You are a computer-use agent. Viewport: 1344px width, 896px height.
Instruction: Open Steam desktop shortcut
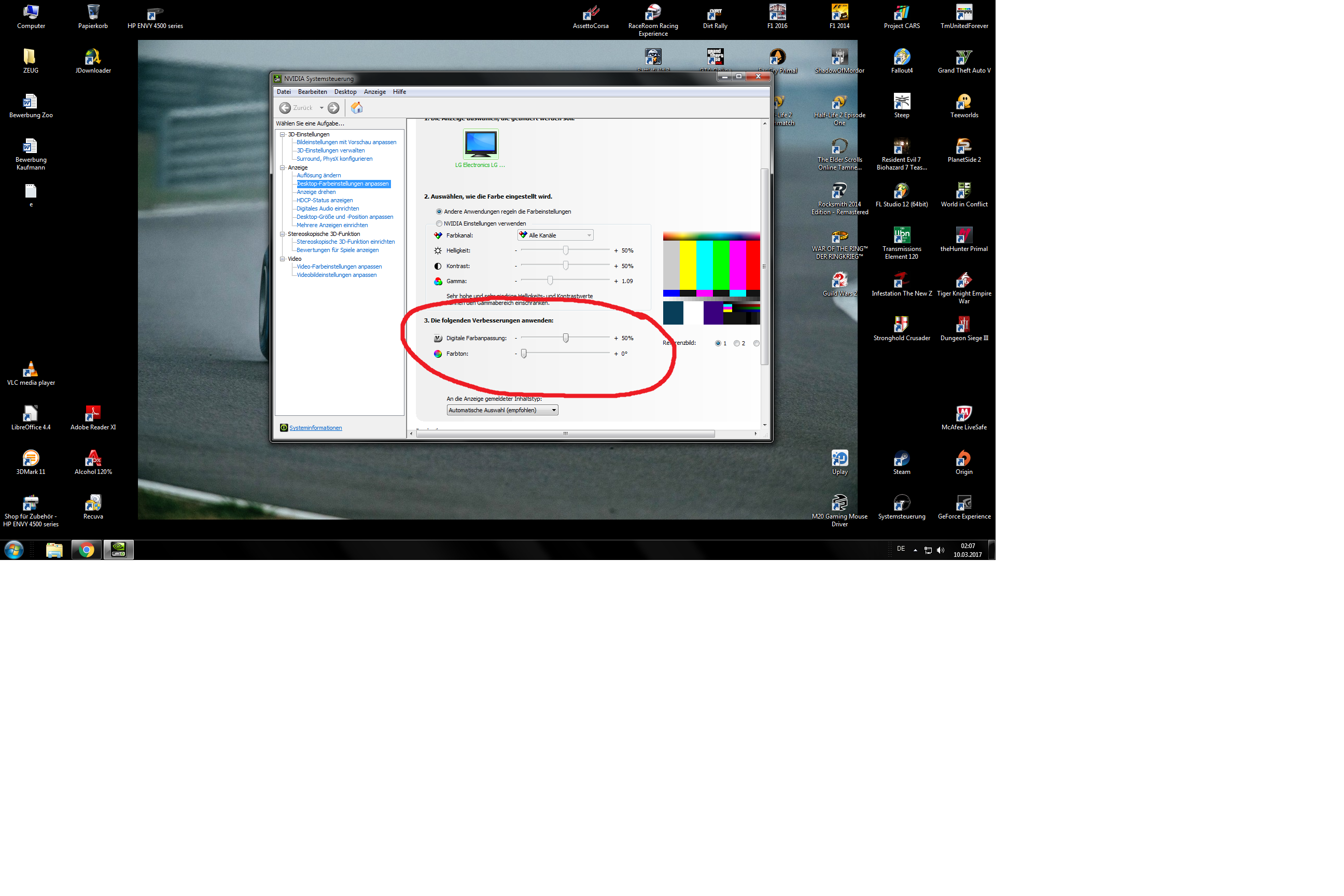coord(901,459)
